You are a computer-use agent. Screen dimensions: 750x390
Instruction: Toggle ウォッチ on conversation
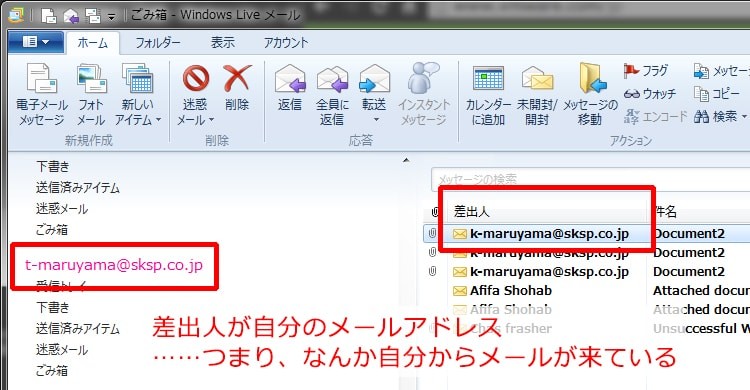tap(650, 94)
